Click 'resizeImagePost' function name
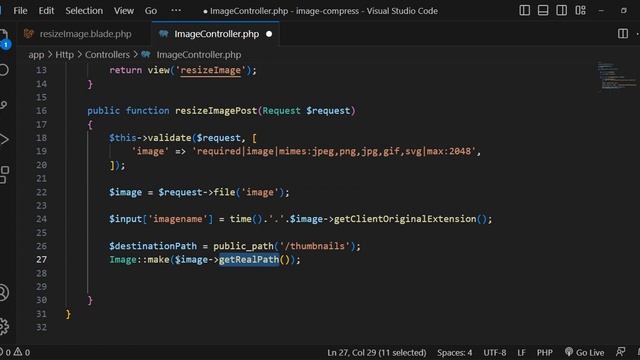Image resolution: width=640 pixels, height=360 pixels. (216, 111)
